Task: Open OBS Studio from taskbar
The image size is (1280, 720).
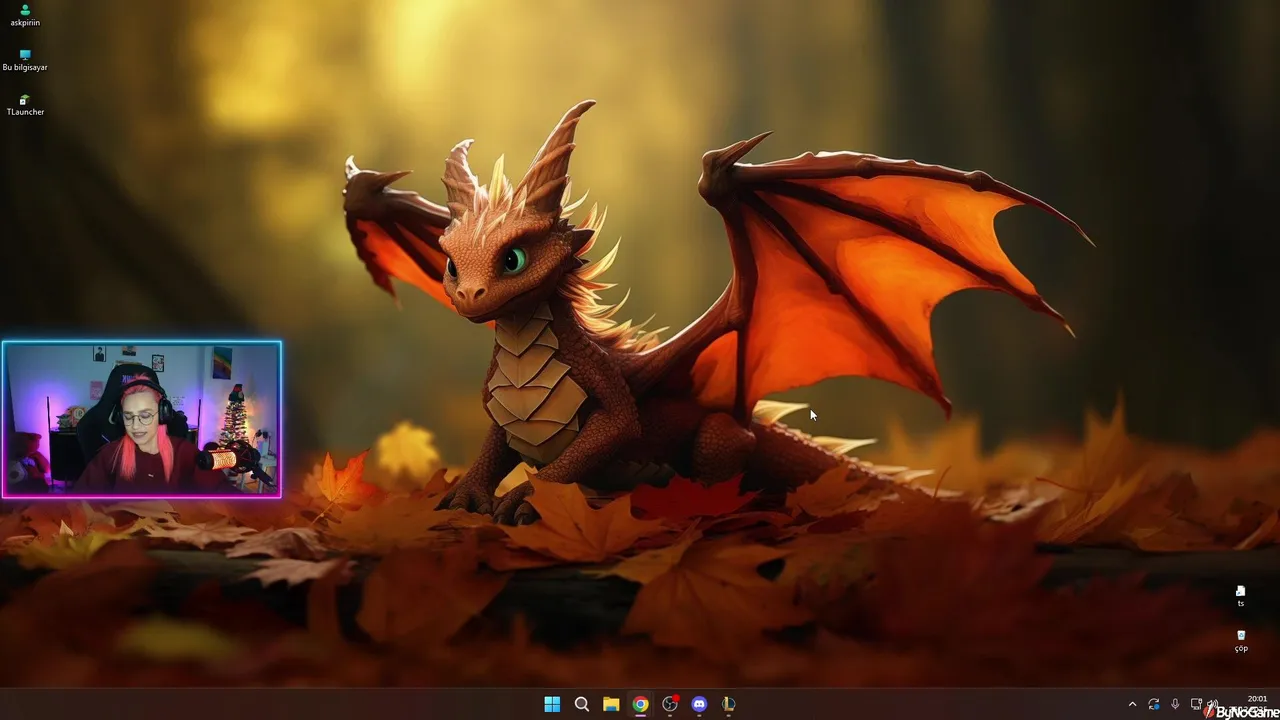Action: click(x=670, y=704)
